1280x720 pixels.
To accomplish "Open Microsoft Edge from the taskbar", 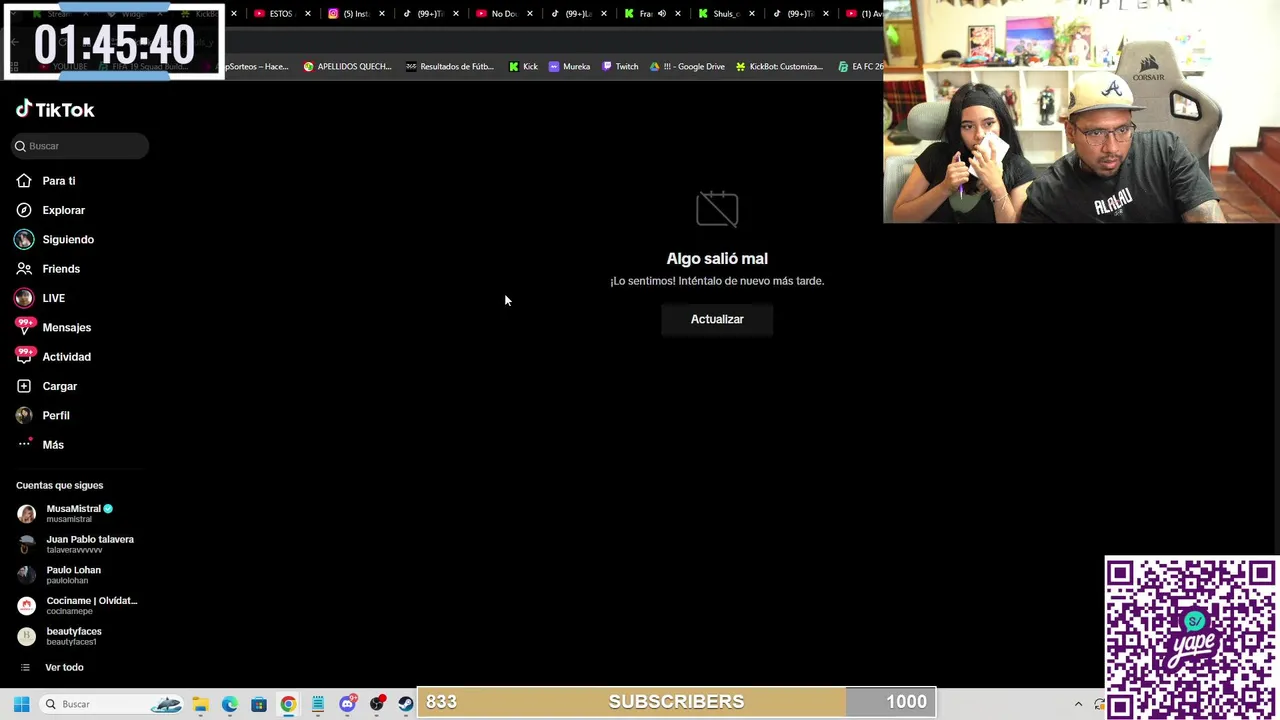I will pos(230,704).
